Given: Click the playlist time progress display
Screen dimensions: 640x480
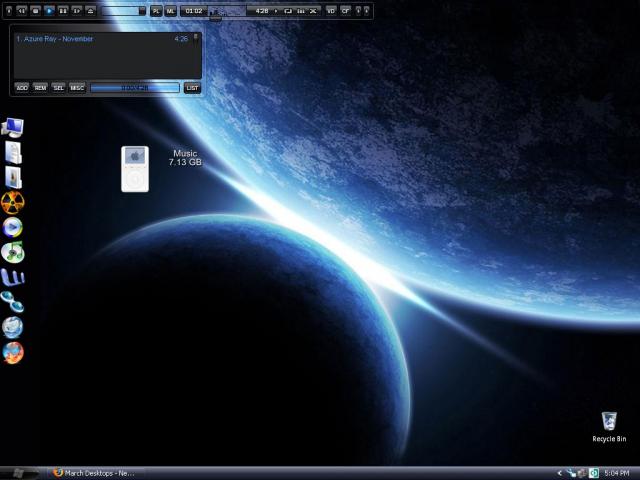Looking at the screenshot, I should coord(135,88).
